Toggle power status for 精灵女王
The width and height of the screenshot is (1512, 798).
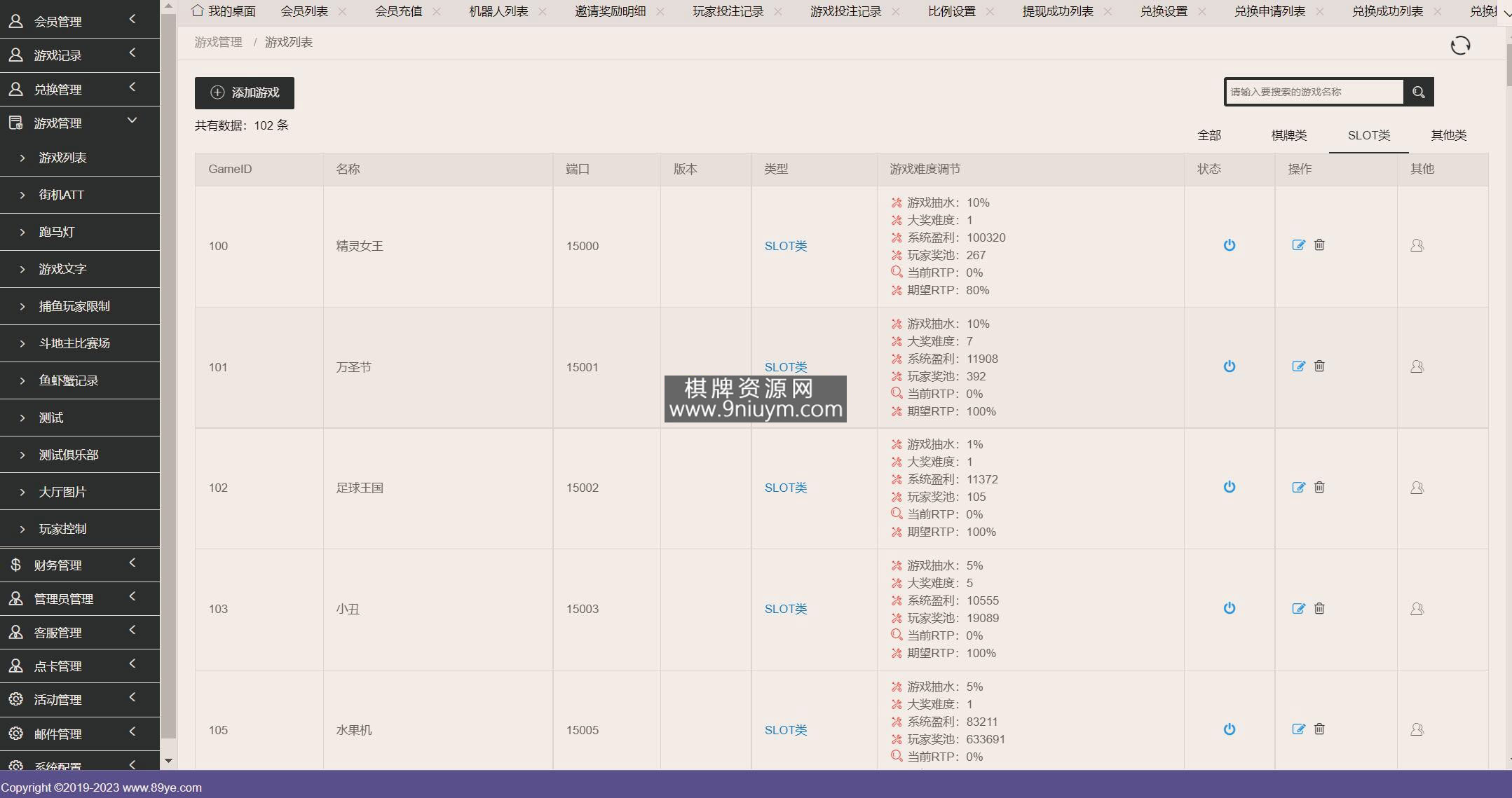(1229, 245)
